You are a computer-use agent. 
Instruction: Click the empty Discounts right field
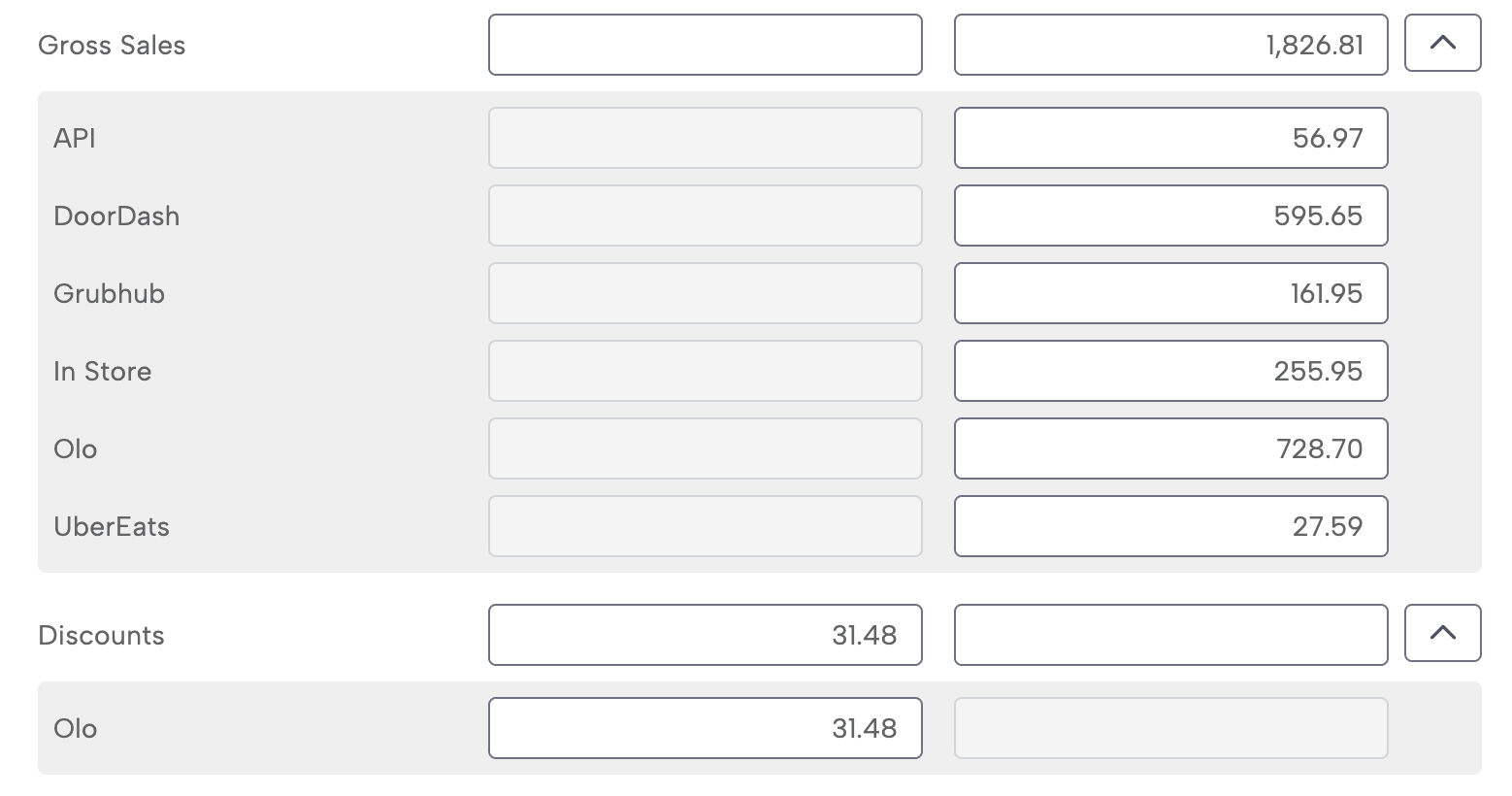click(x=1170, y=635)
